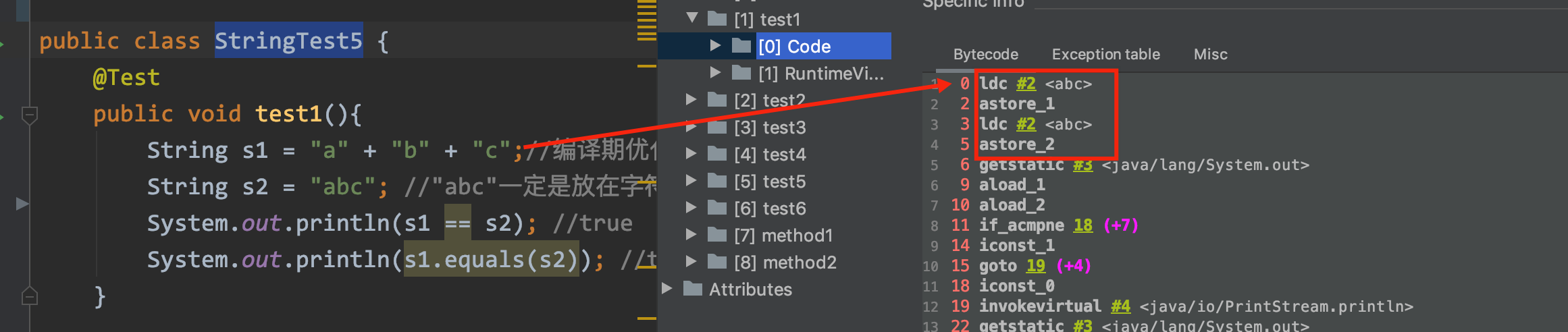Click the fold toggle beside the test1() method
This screenshot has height=332, width=1568.
29,115
